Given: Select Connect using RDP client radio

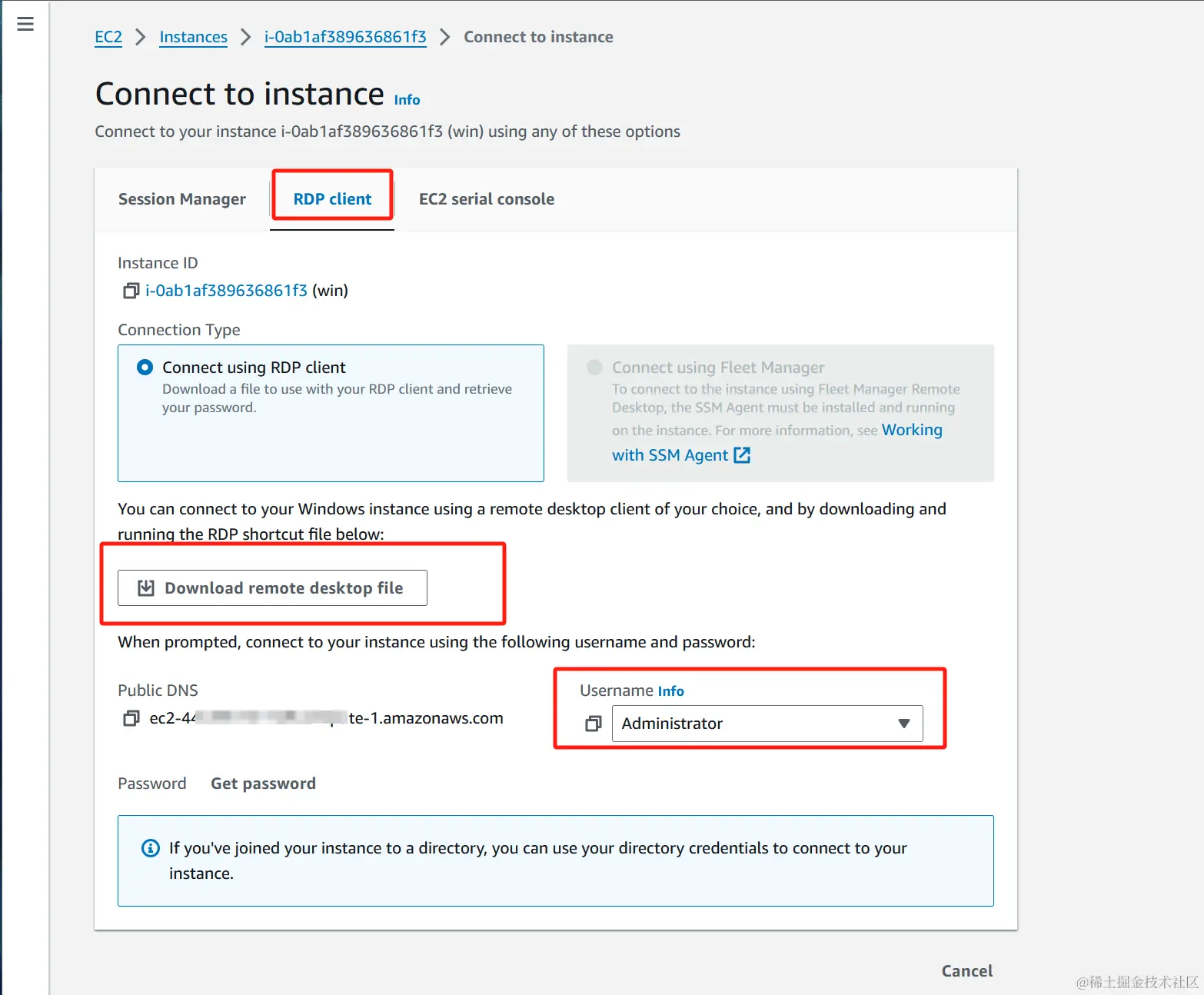Looking at the screenshot, I should [x=145, y=368].
